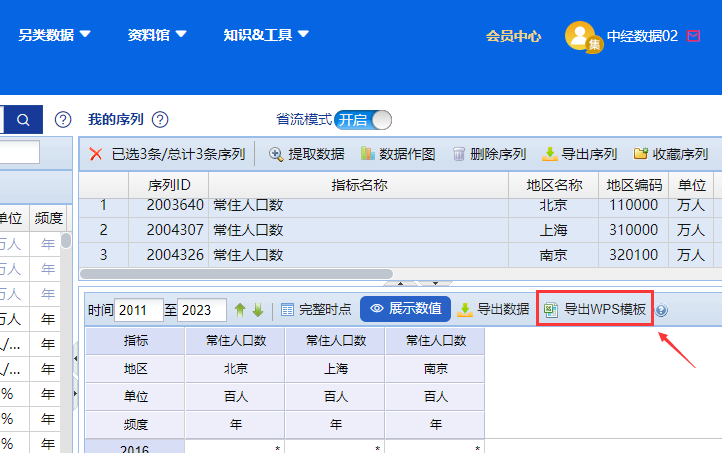Expand the 另类数据 dropdown menu
Screen dimensions: 722x453
click(x=54, y=35)
